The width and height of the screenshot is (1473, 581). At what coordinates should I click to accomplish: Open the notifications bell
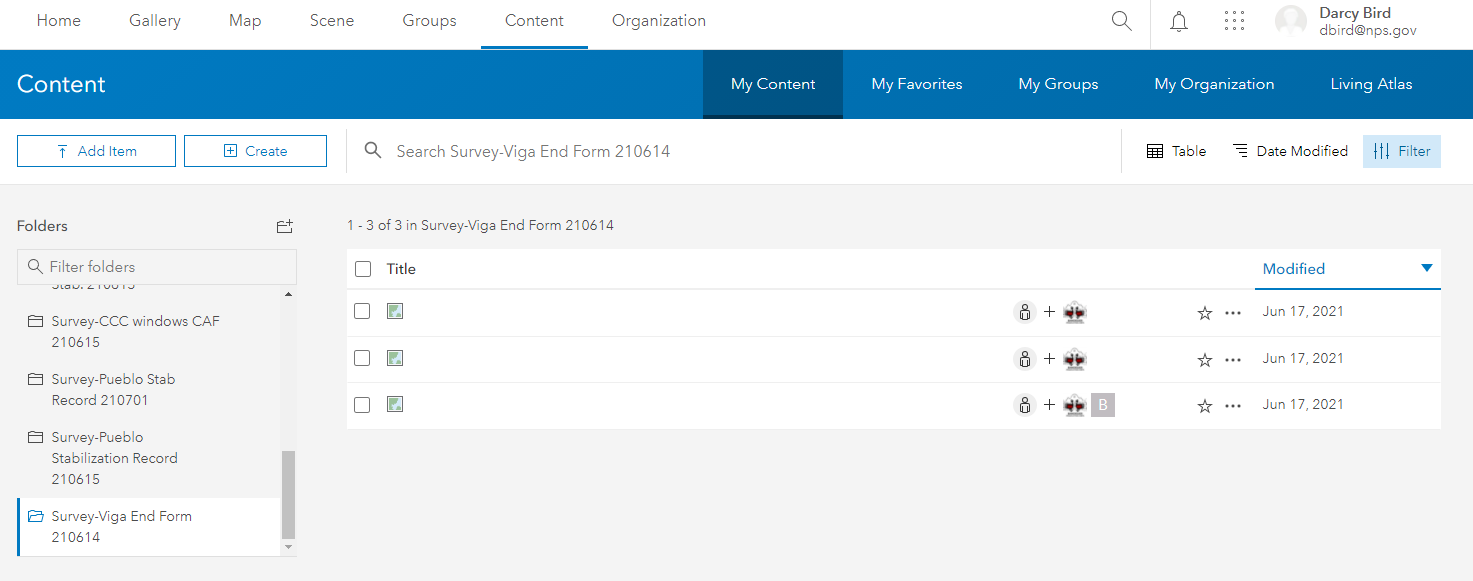tap(1179, 21)
